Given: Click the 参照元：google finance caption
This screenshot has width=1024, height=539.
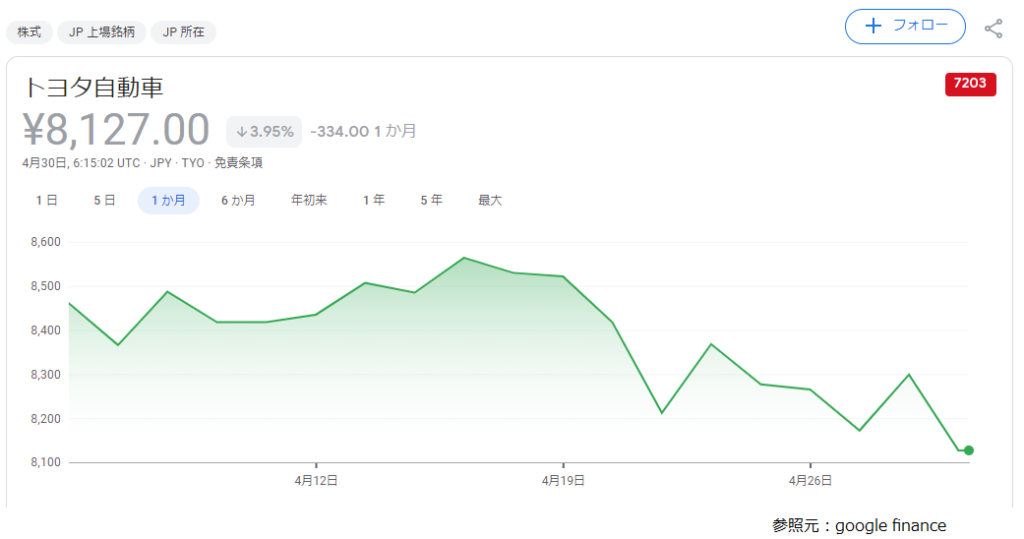Looking at the screenshot, I should (859, 525).
